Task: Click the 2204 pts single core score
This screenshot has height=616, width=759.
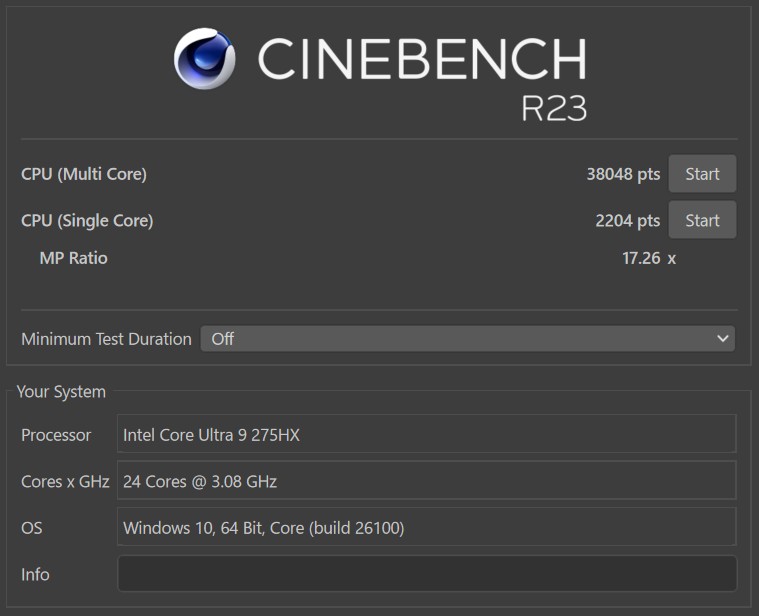Action: 628,221
